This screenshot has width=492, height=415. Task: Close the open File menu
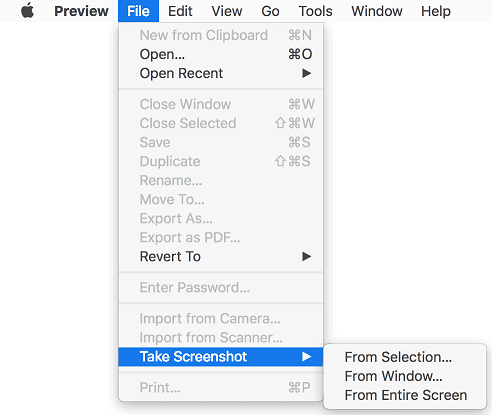[138, 11]
